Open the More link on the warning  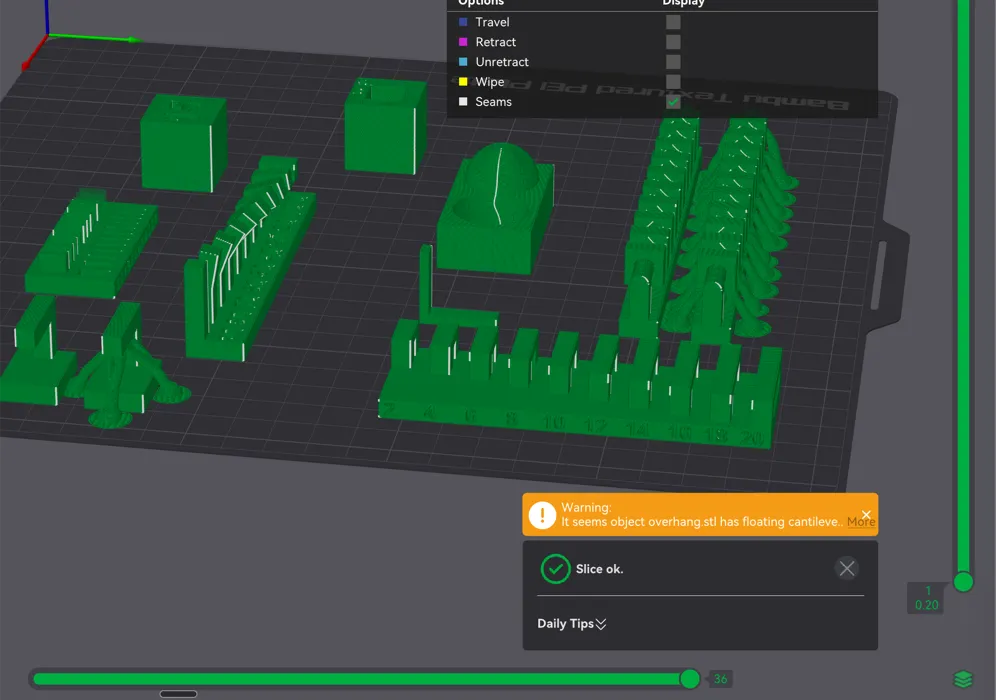pos(861,521)
